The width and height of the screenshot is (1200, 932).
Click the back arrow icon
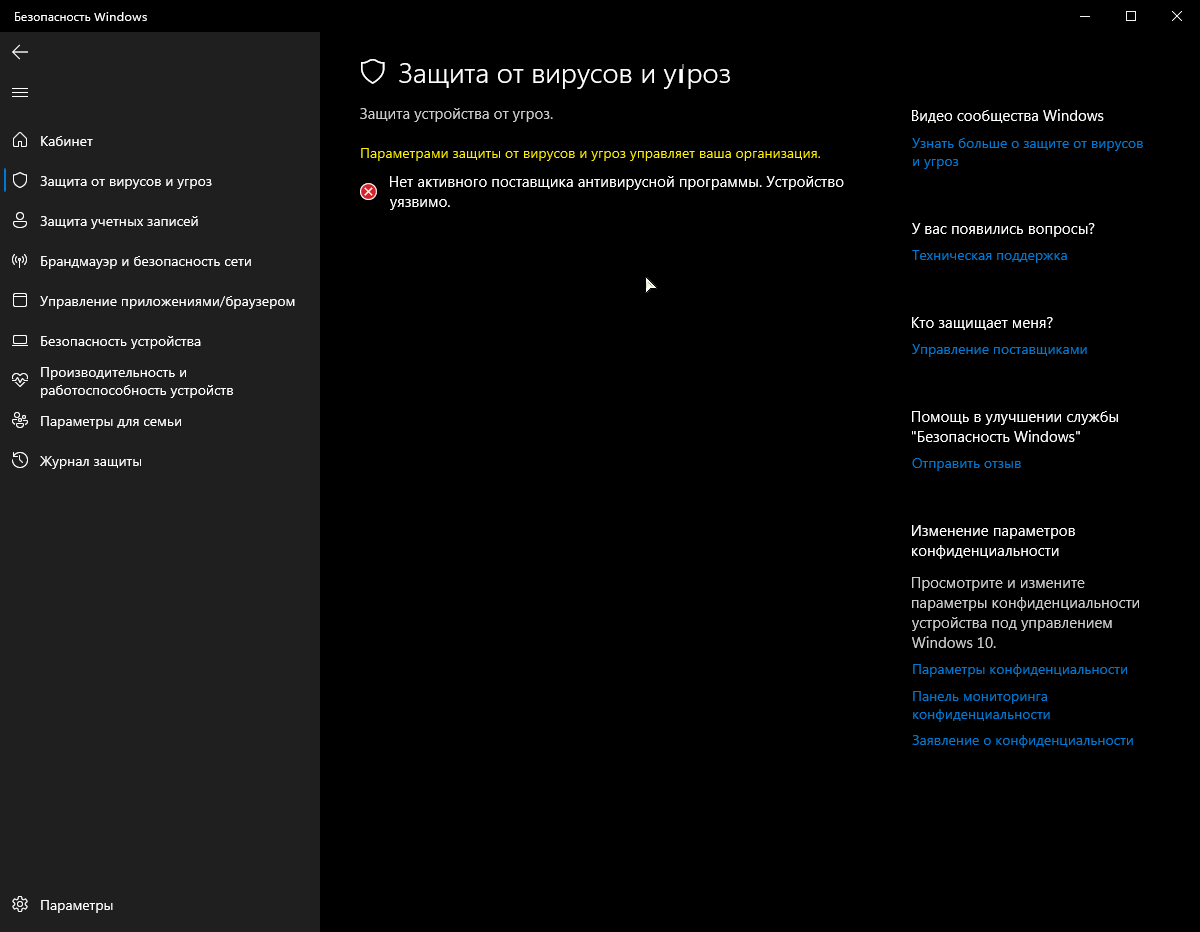click(x=20, y=52)
